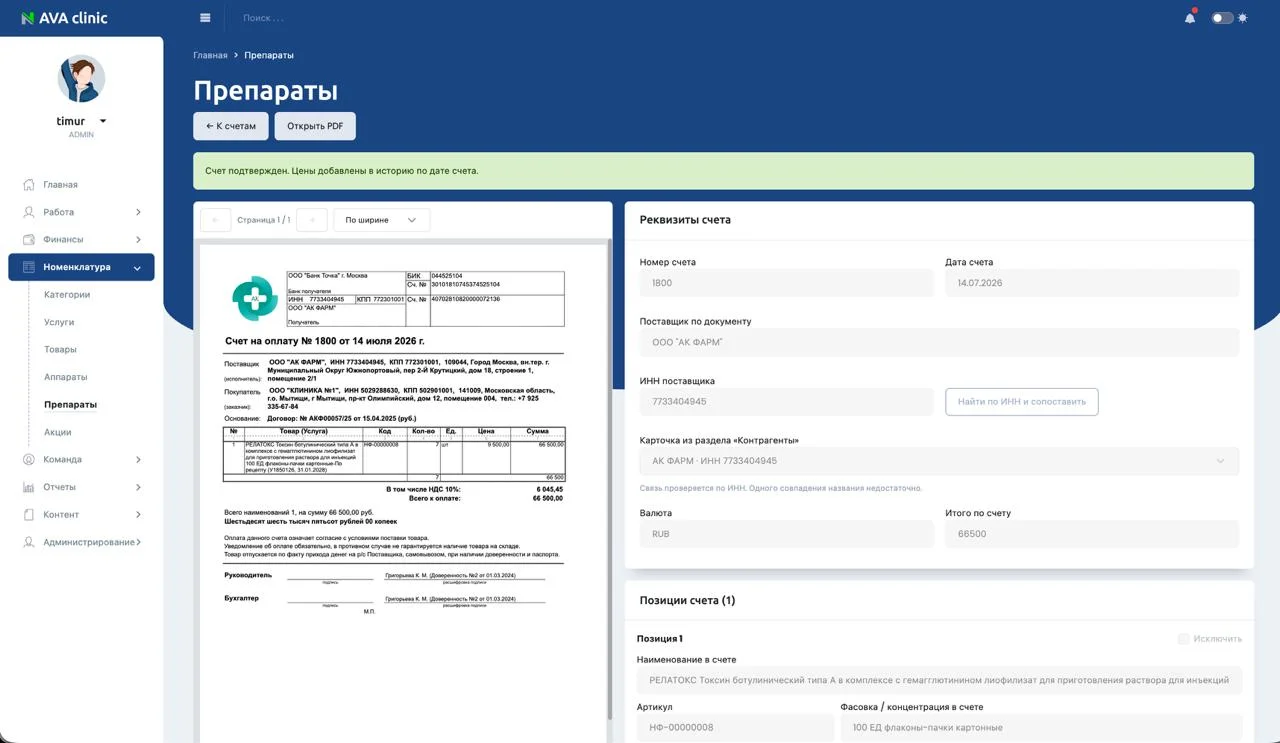Viewport: 1280px width, 743px height.
Task: Collapse the Номенклатура menu chevron
Action: point(138,268)
